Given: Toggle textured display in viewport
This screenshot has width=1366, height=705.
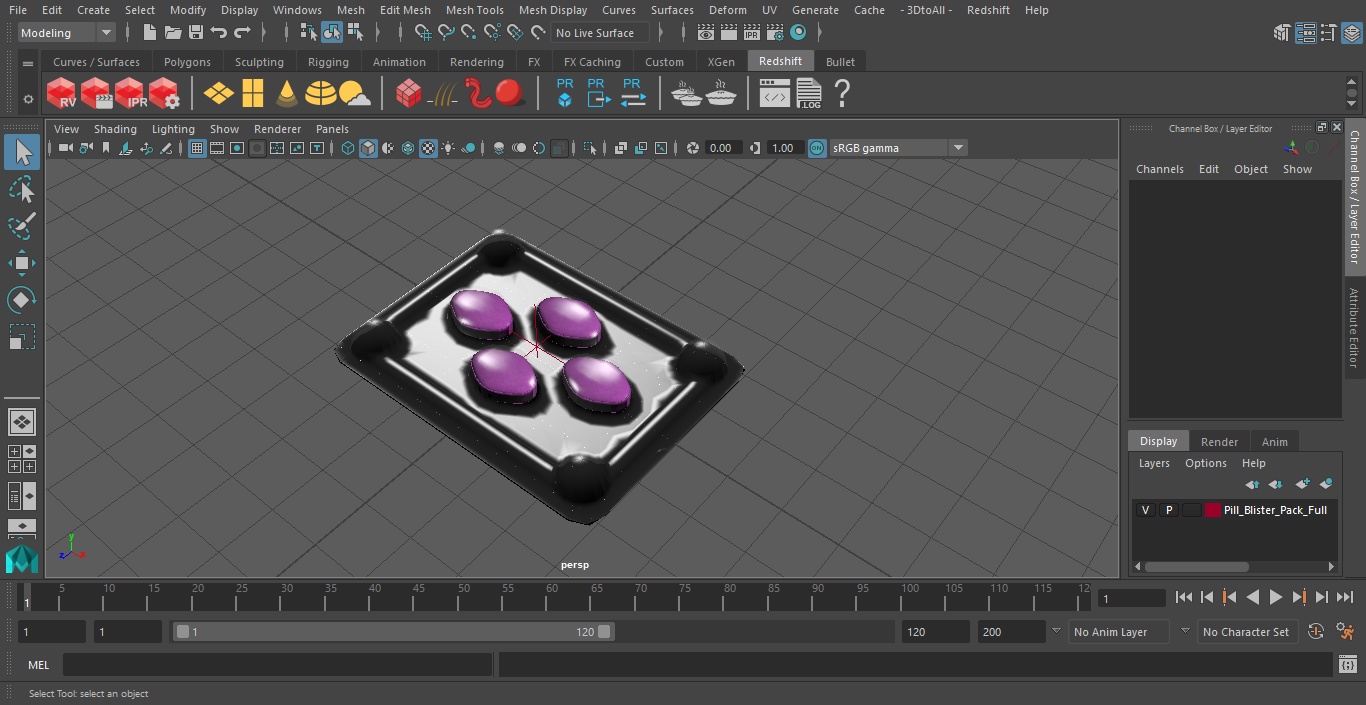Looking at the screenshot, I should pyautogui.click(x=428, y=148).
